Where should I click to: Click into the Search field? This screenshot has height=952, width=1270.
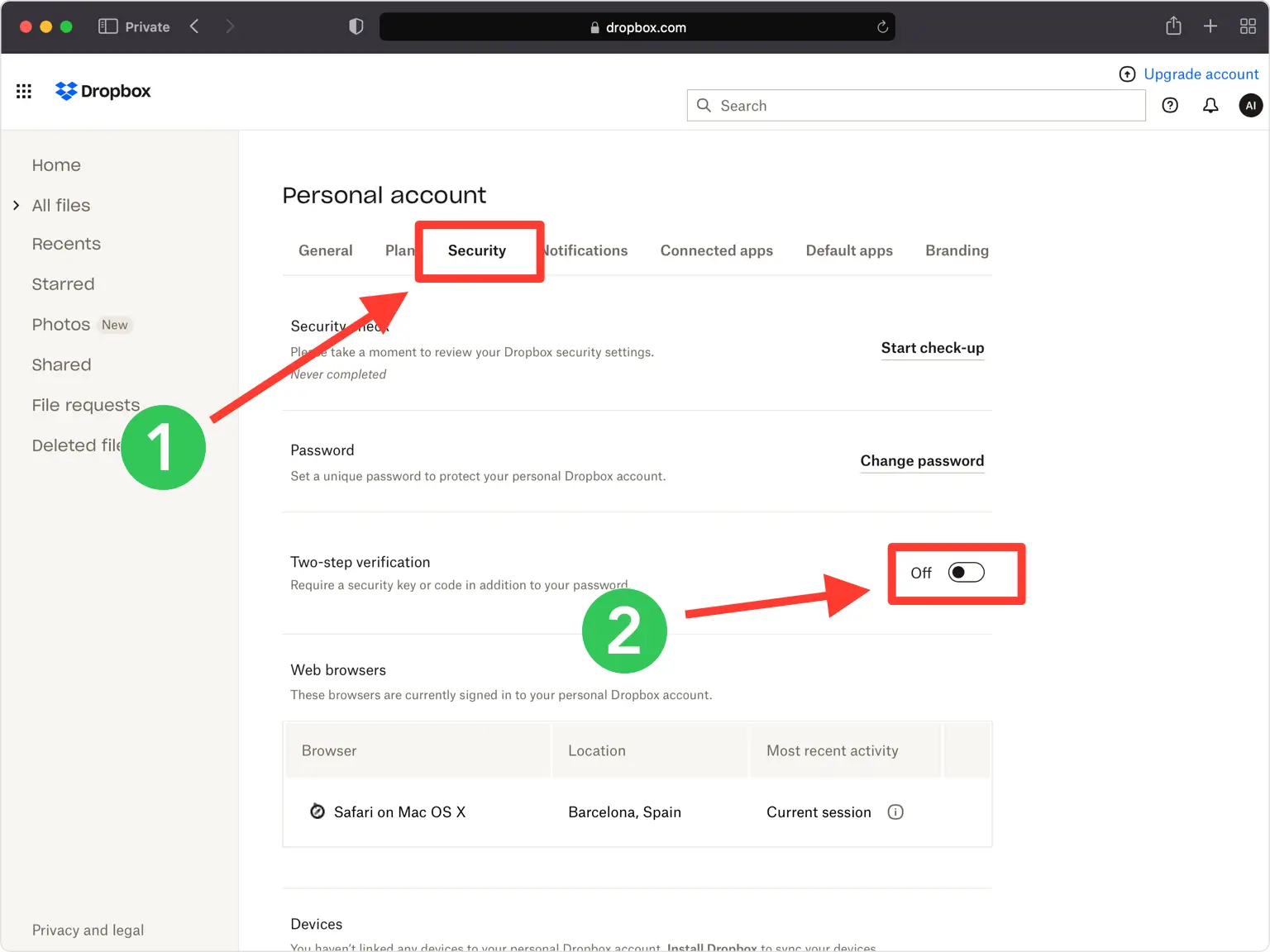(x=916, y=105)
